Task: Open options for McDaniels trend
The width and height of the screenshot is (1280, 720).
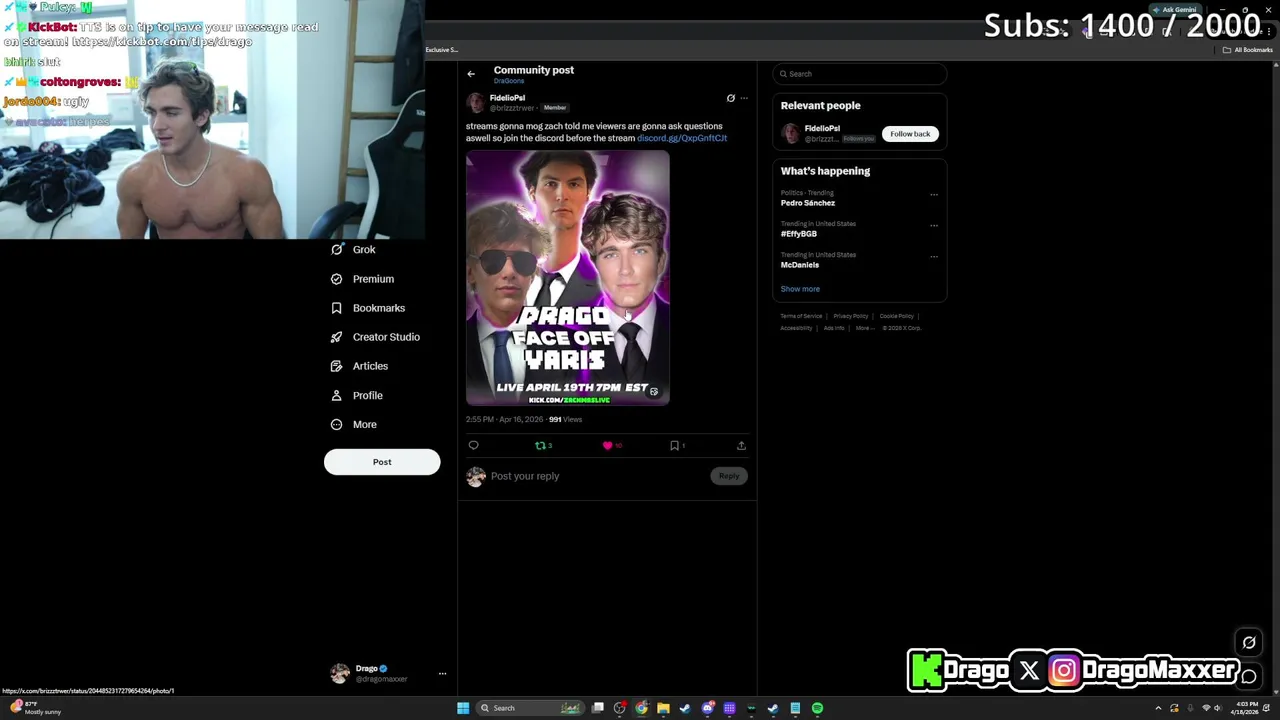Action: click(x=934, y=256)
